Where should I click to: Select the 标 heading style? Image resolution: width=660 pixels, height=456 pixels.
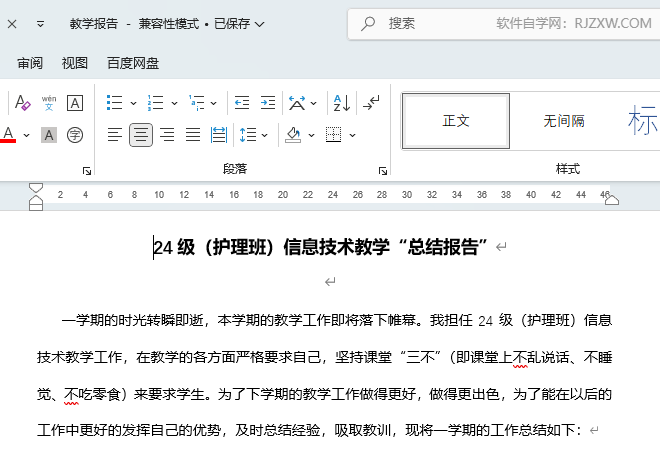tap(642, 121)
